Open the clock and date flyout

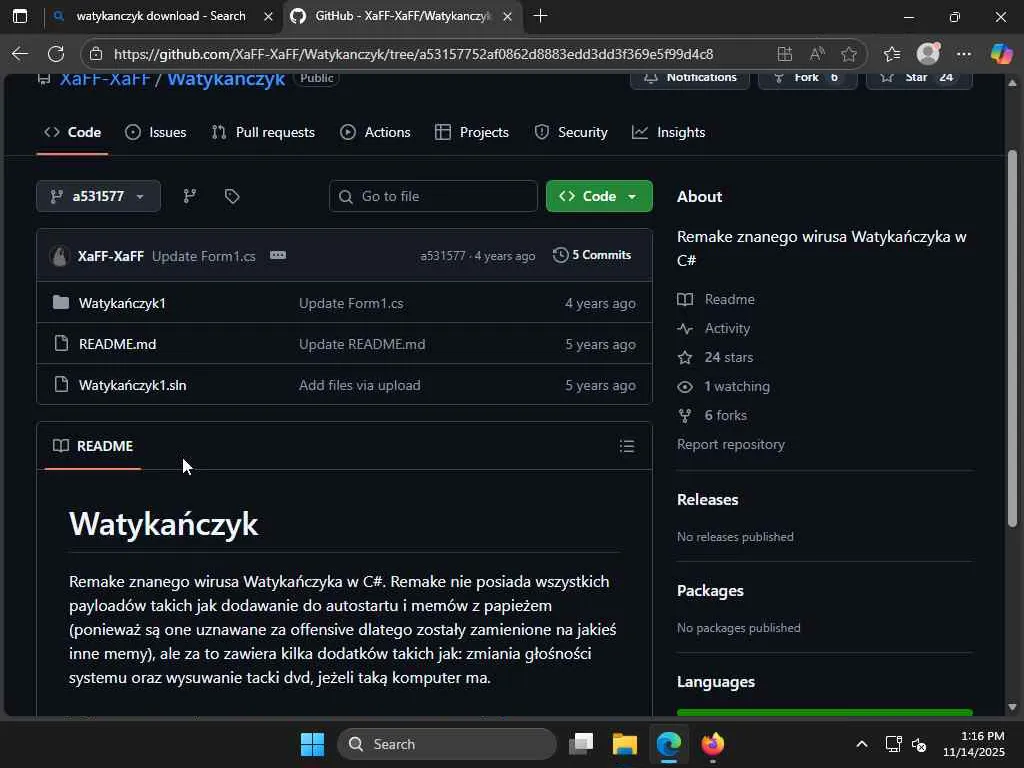974,744
